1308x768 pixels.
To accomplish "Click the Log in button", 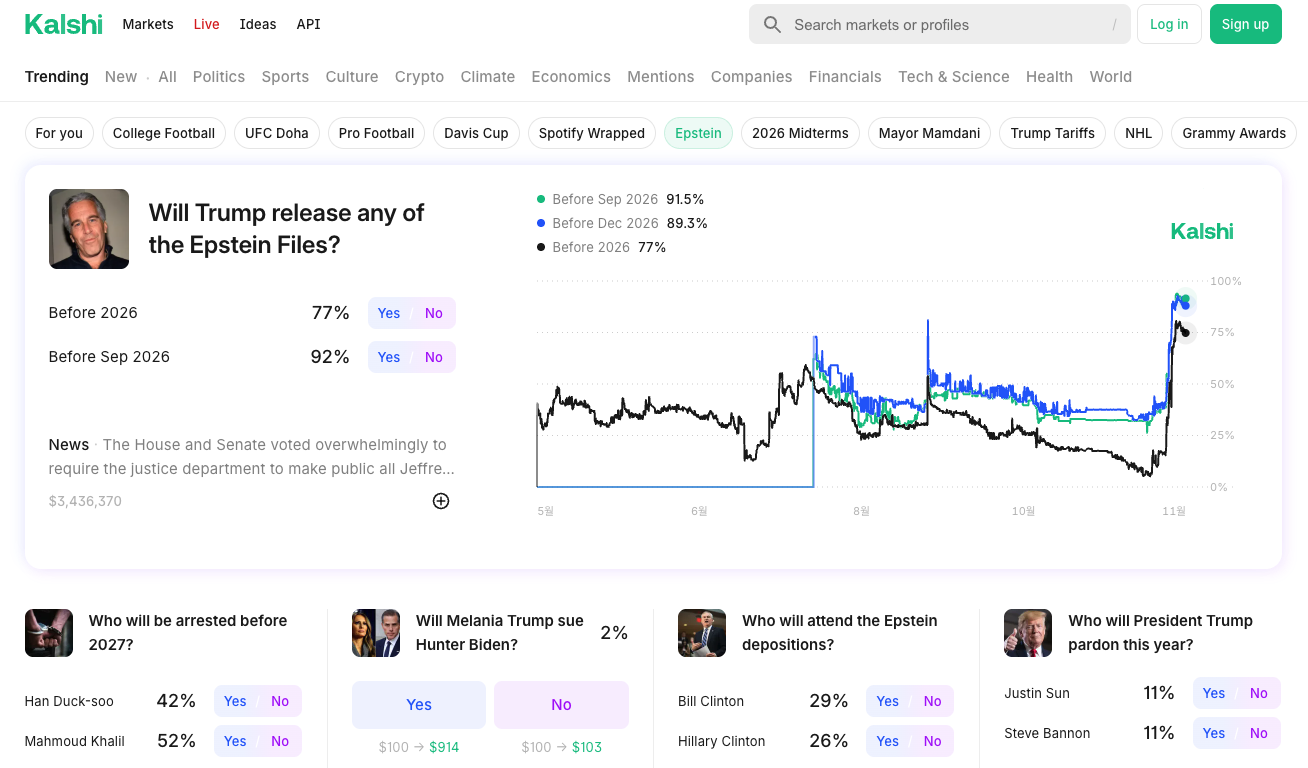I will pos(1169,24).
